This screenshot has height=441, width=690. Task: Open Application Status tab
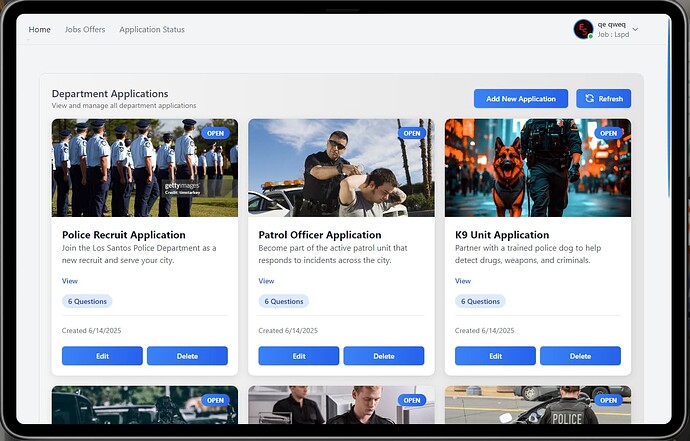click(x=152, y=29)
